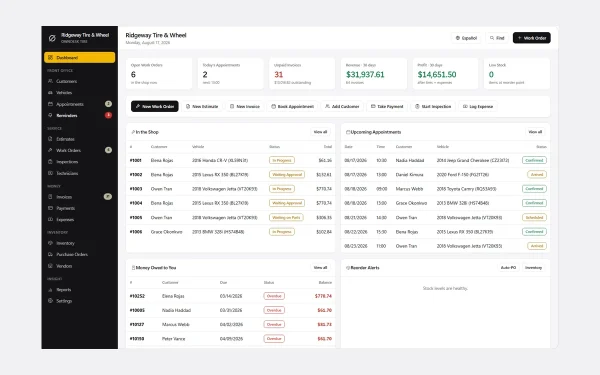Image resolution: width=600 pixels, height=375 pixels.
Task: Open the Today's Appointments stat card
Action: point(230,73)
